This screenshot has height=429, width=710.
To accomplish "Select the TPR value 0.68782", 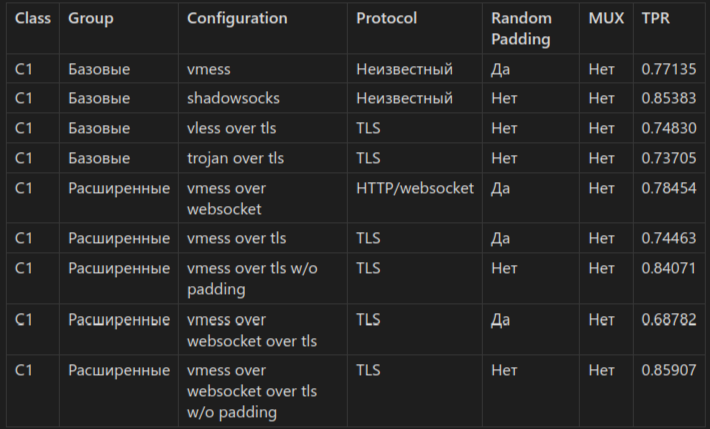I will [669, 320].
